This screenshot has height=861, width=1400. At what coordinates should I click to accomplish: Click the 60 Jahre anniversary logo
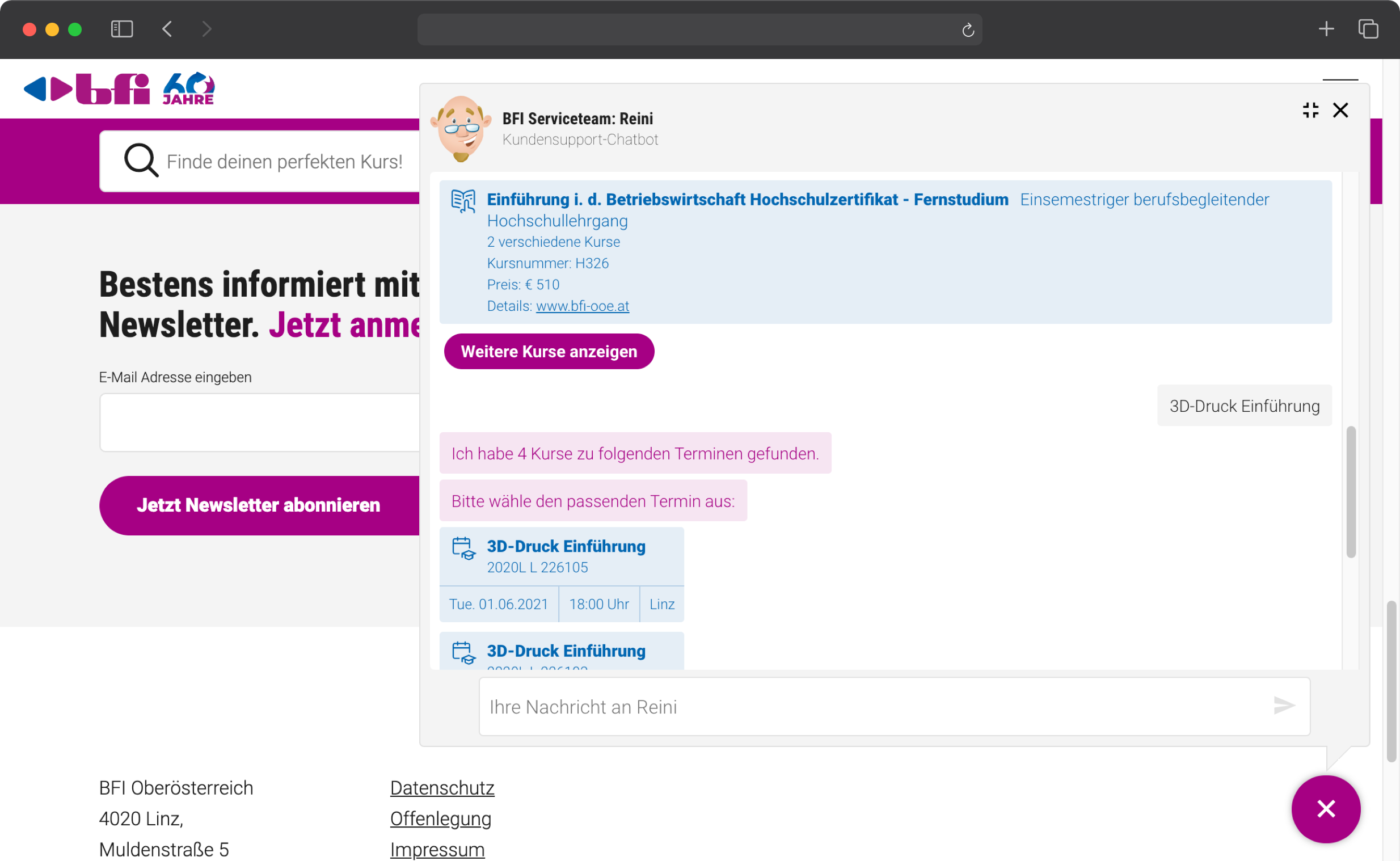pyautogui.click(x=188, y=88)
